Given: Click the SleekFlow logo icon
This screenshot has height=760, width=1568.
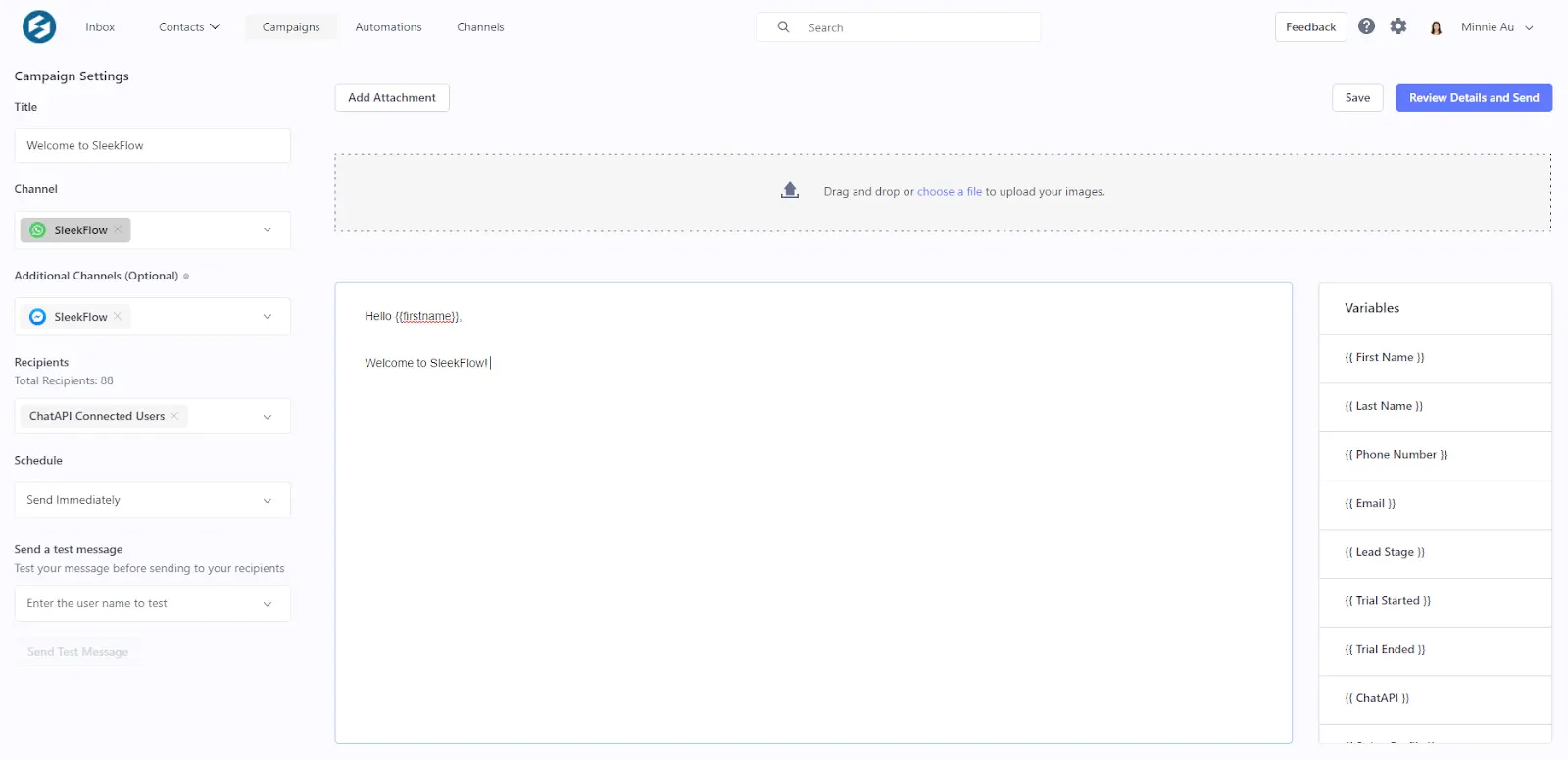Looking at the screenshot, I should [39, 26].
